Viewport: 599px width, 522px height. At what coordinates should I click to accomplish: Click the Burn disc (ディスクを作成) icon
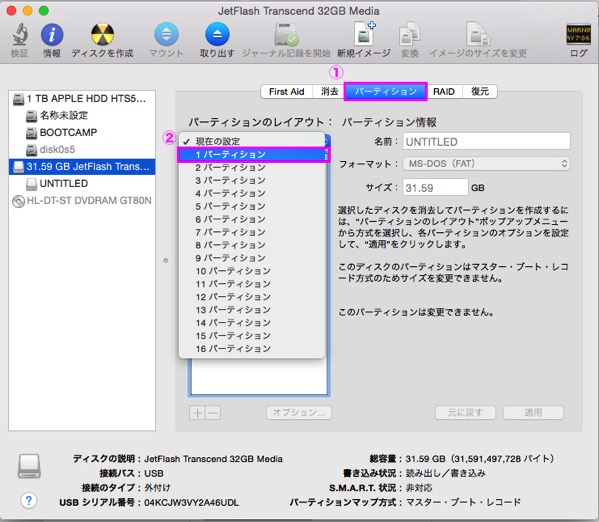(x=102, y=34)
